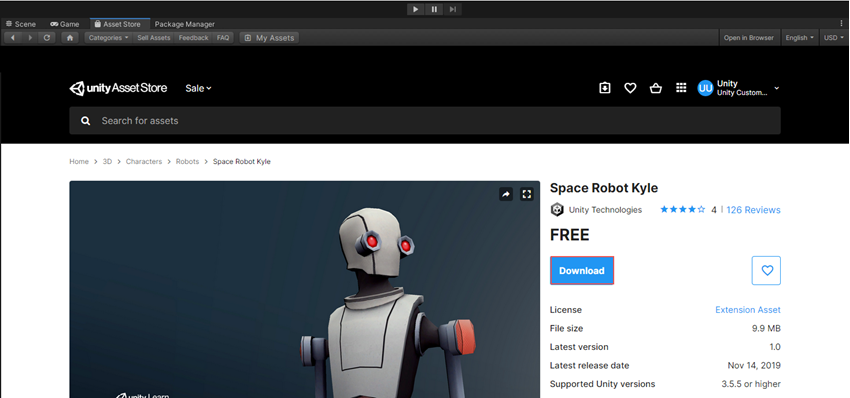Pause the Unity editor playback
Viewport: 850px width, 398px height.
click(x=434, y=9)
